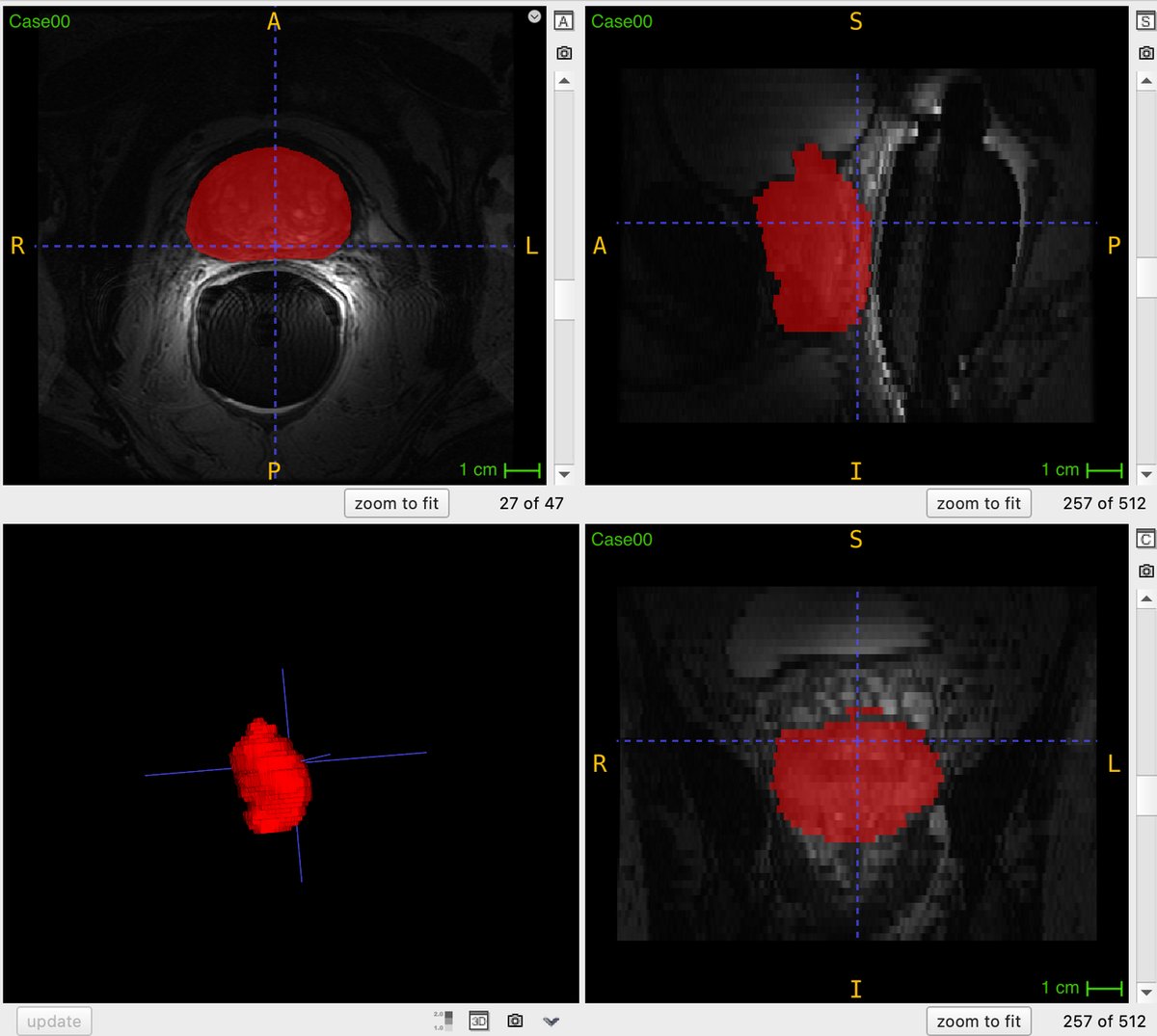Click the up arrow on the sagittal slice scrollbar

(x=1145, y=80)
